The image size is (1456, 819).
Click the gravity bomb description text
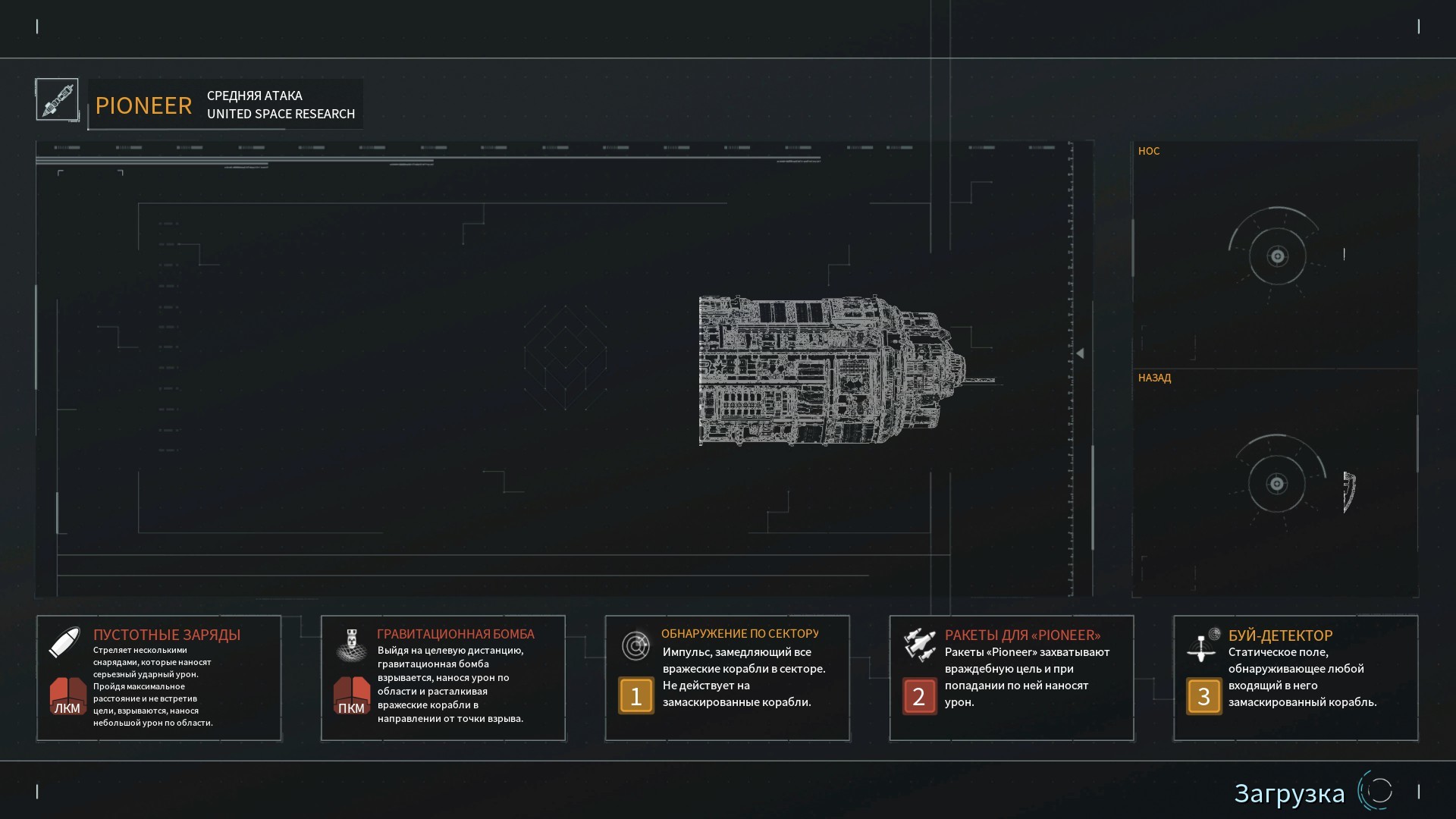(450, 684)
